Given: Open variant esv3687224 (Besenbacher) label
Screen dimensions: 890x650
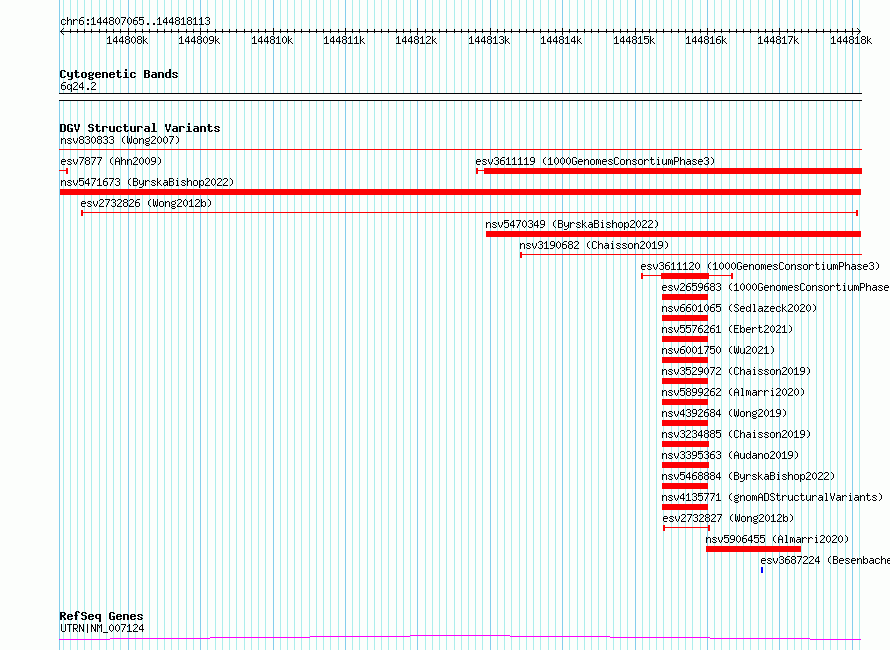Looking at the screenshot, I should tap(825, 560).
